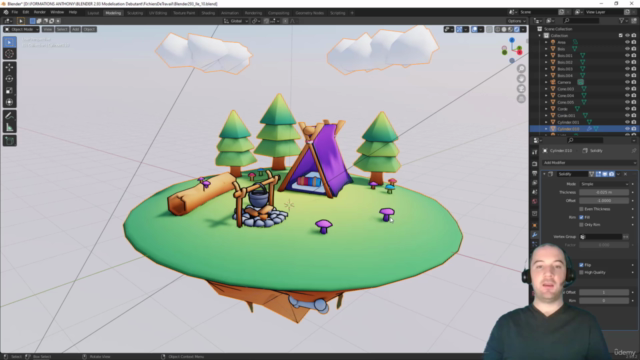Open the viewport shading options dropdown
The height and width of the screenshot is (360, 640).
(x=523, y=29)
